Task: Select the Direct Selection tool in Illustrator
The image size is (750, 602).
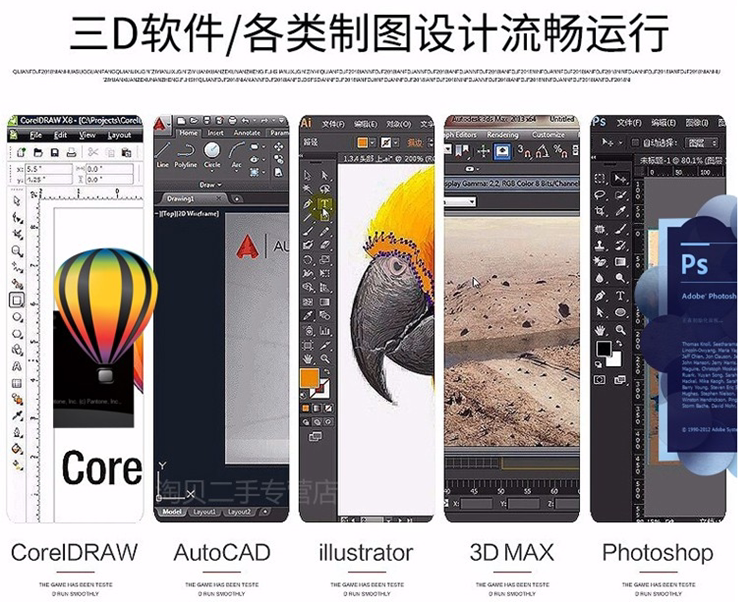Action: (325, 175)
